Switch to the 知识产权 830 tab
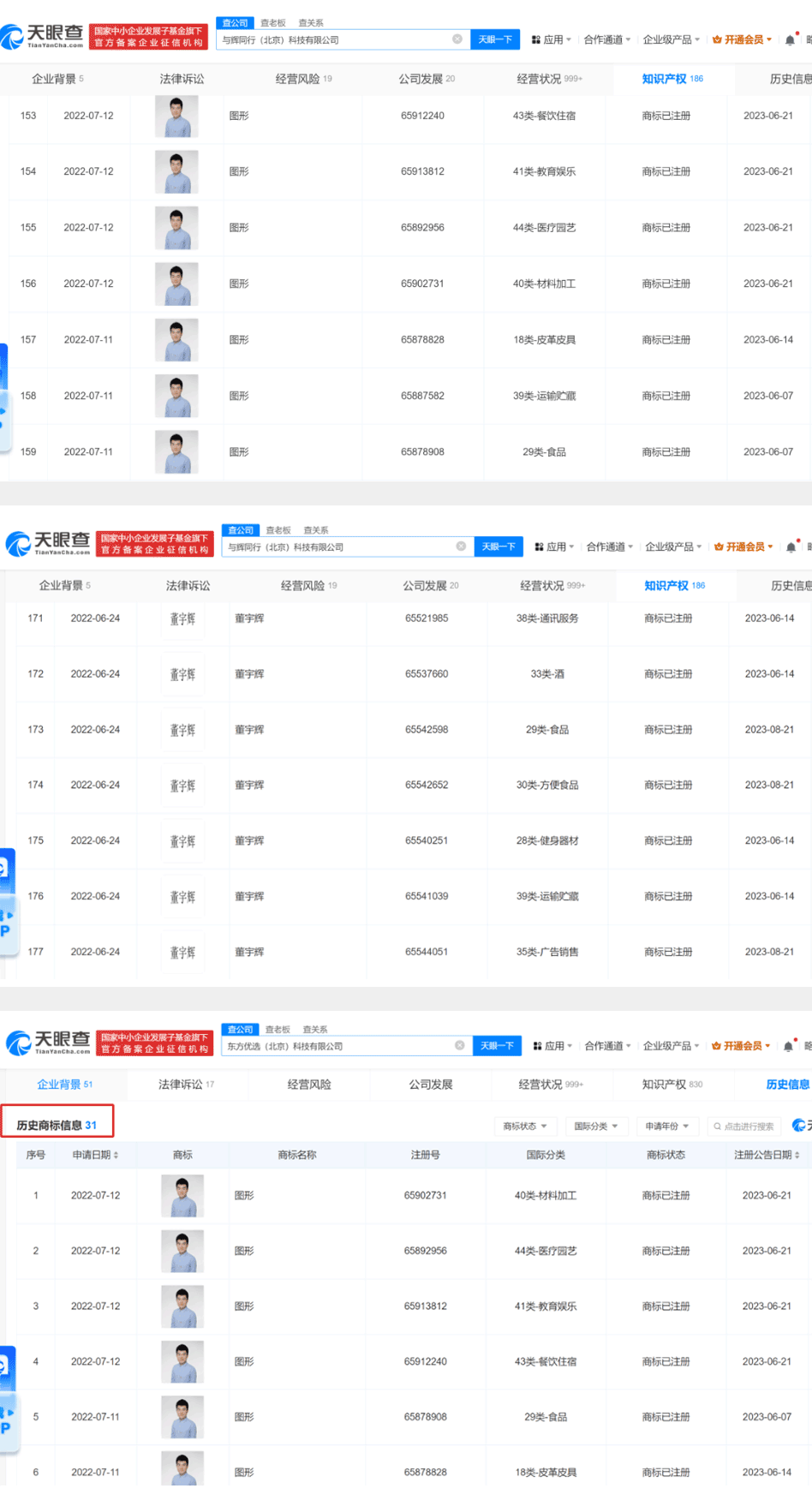 point(672,1085)
